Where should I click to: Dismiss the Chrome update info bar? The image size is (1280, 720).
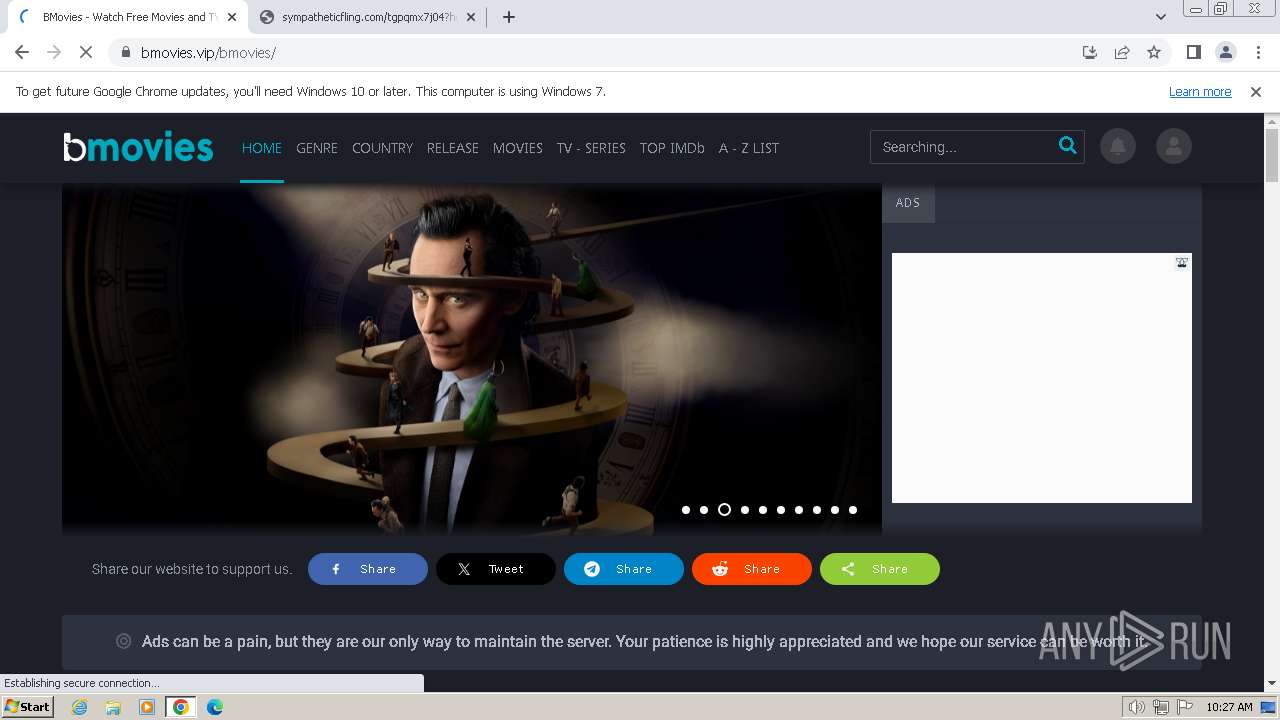pos(1256,91)
